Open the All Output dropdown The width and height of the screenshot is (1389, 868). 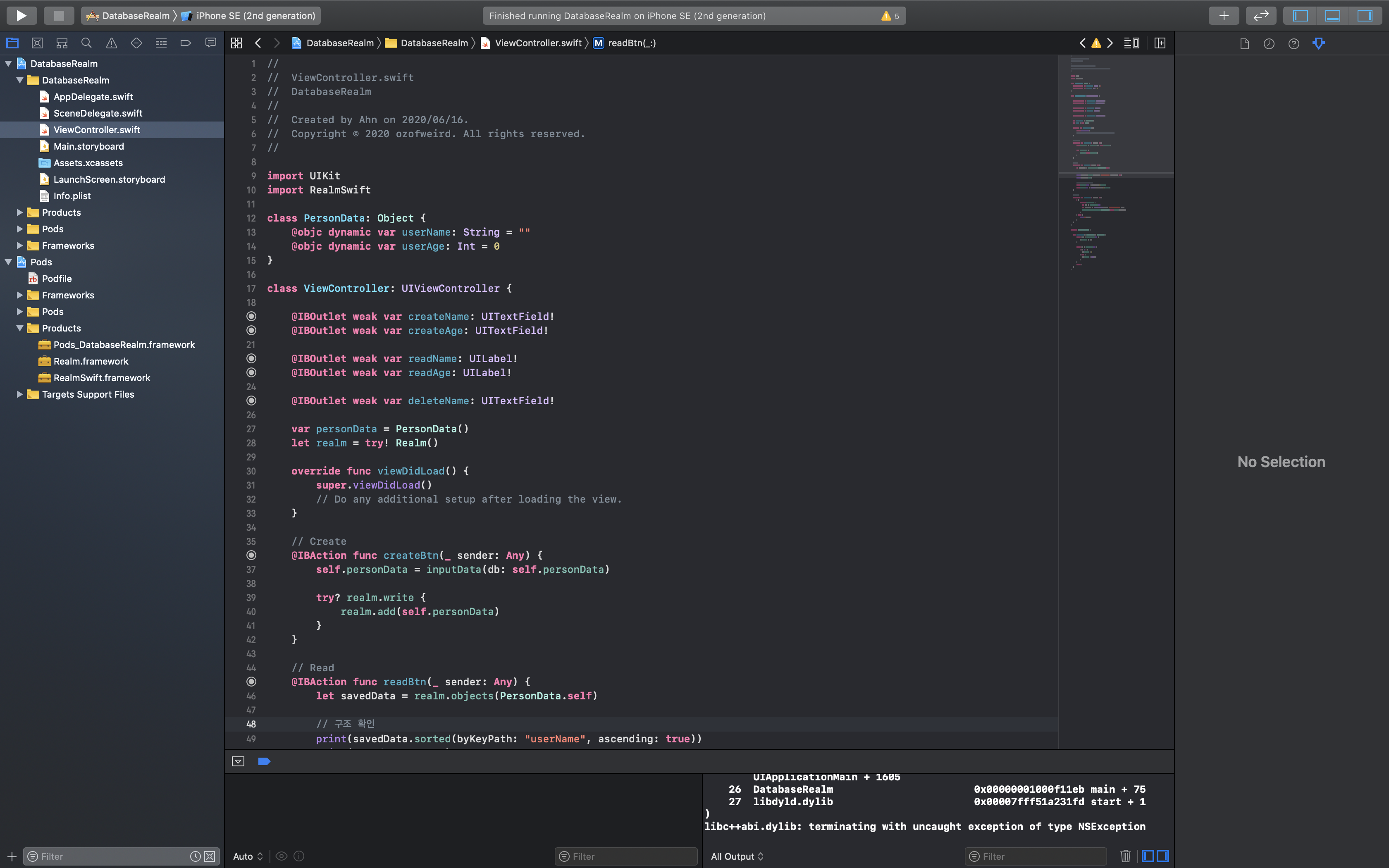[x=737, y=856]
